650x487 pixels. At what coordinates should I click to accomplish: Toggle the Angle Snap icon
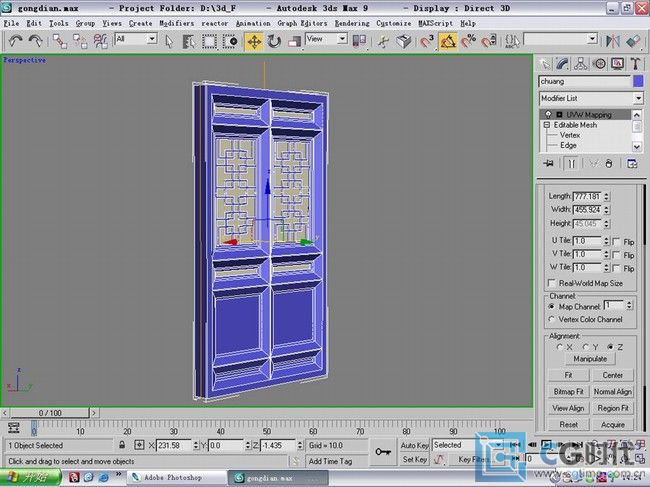click(x=448, y=41)
